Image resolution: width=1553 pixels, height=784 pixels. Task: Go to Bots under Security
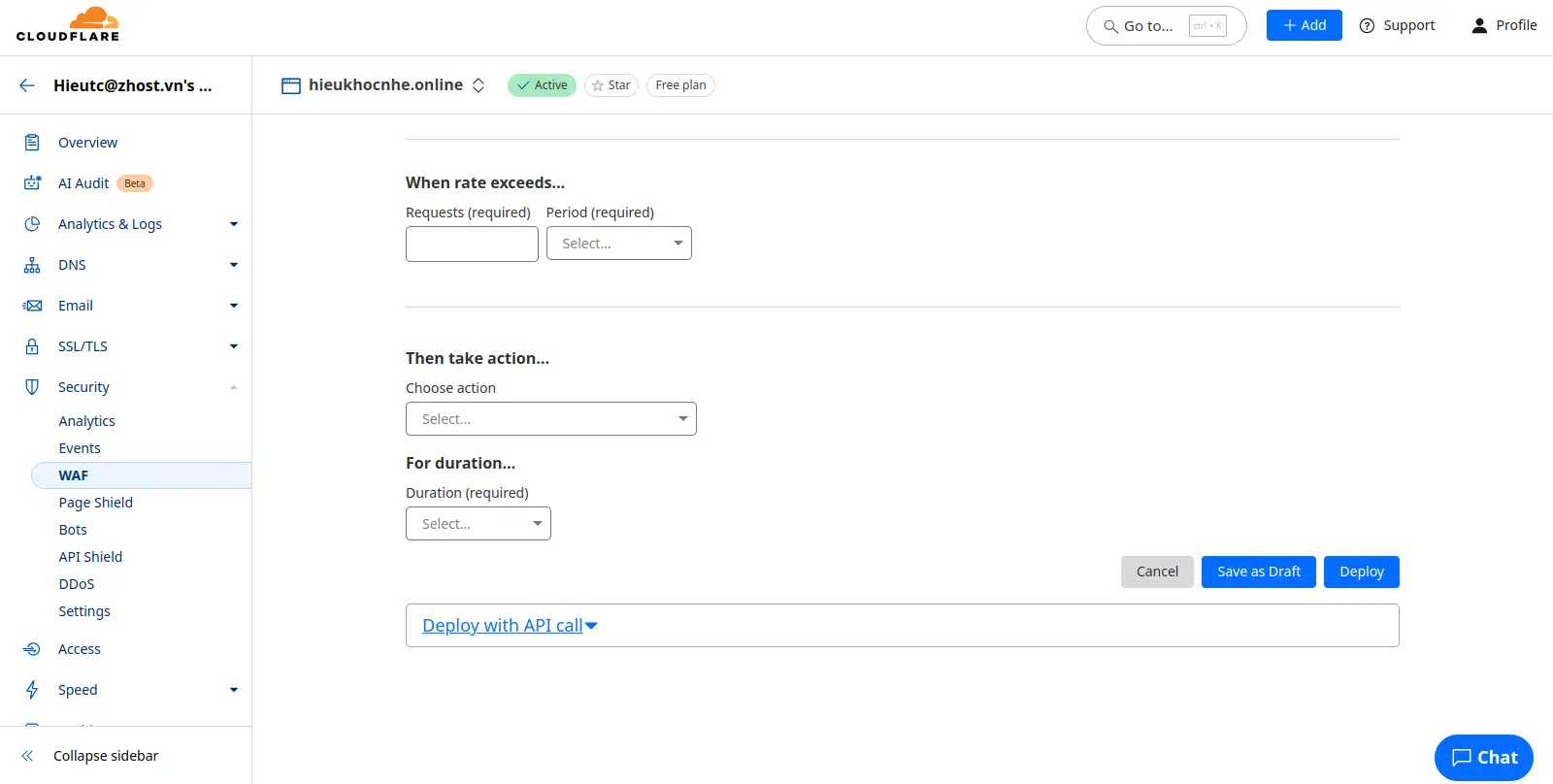click(73, 530)
